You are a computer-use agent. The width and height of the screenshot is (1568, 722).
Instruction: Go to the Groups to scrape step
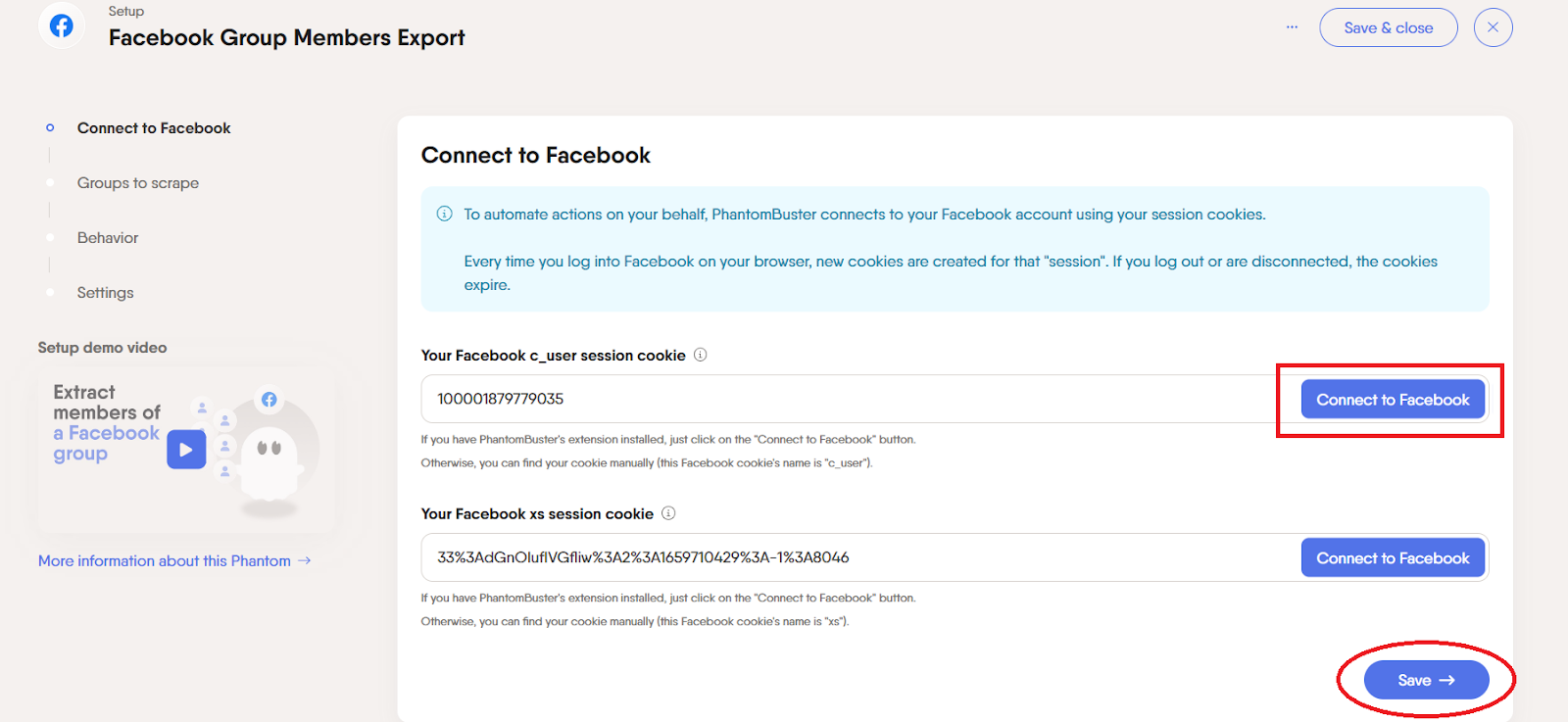(x=138, y=183)
